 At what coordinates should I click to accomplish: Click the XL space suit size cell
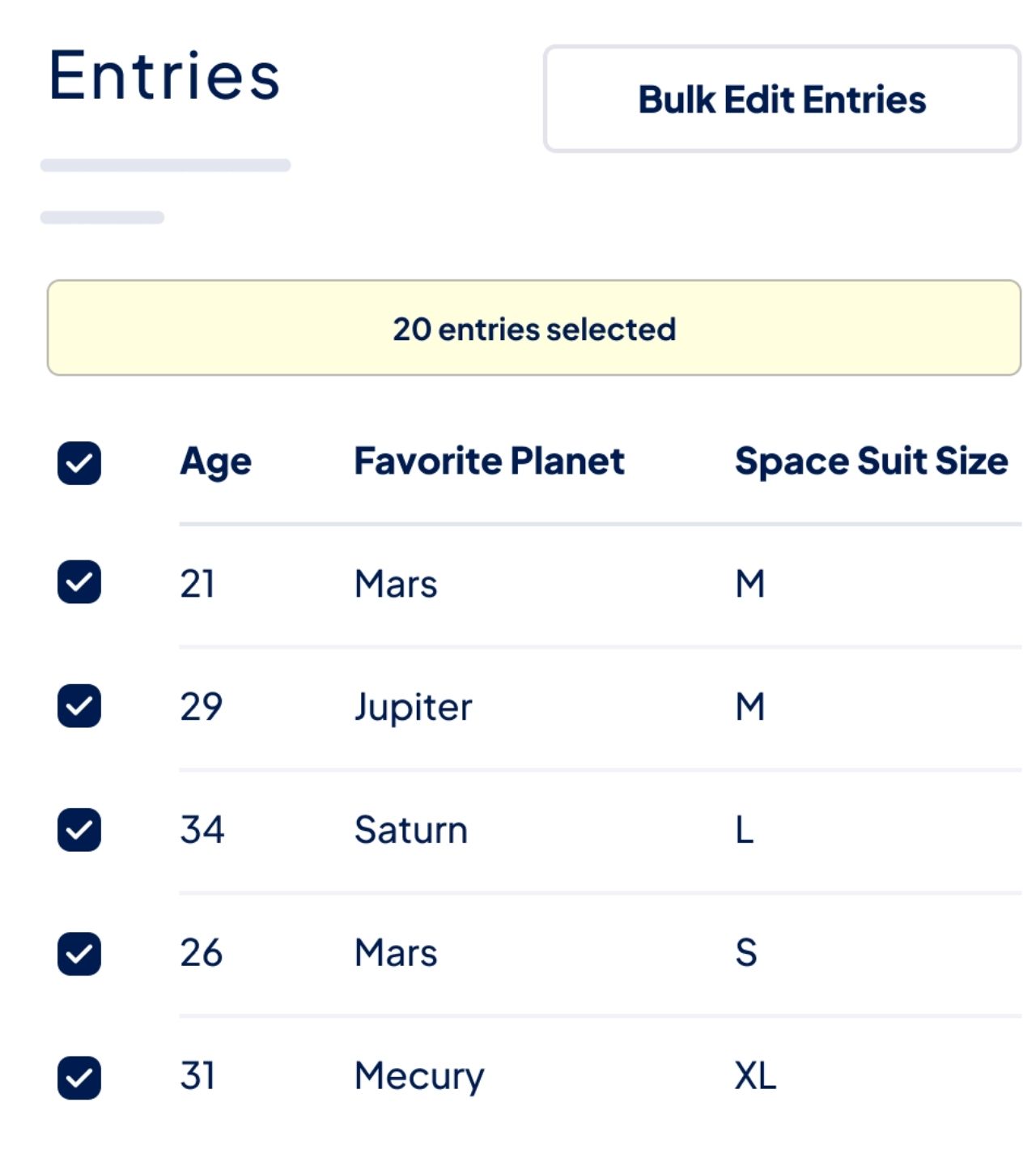click(x=755, y=1076)
